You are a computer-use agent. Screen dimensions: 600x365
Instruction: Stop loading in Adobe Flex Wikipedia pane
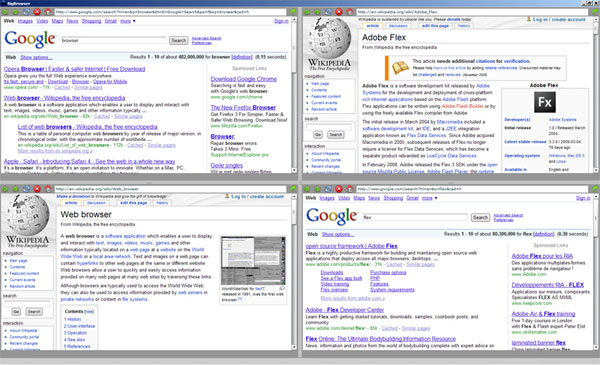tap(339, 12)
